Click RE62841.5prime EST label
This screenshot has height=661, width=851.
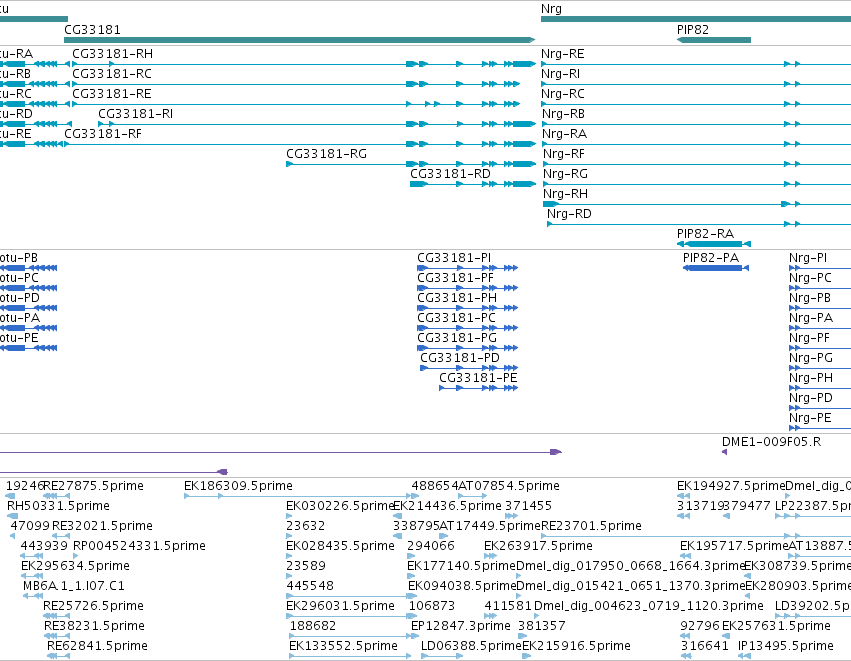pyautogui.click(x=97, y=646)
